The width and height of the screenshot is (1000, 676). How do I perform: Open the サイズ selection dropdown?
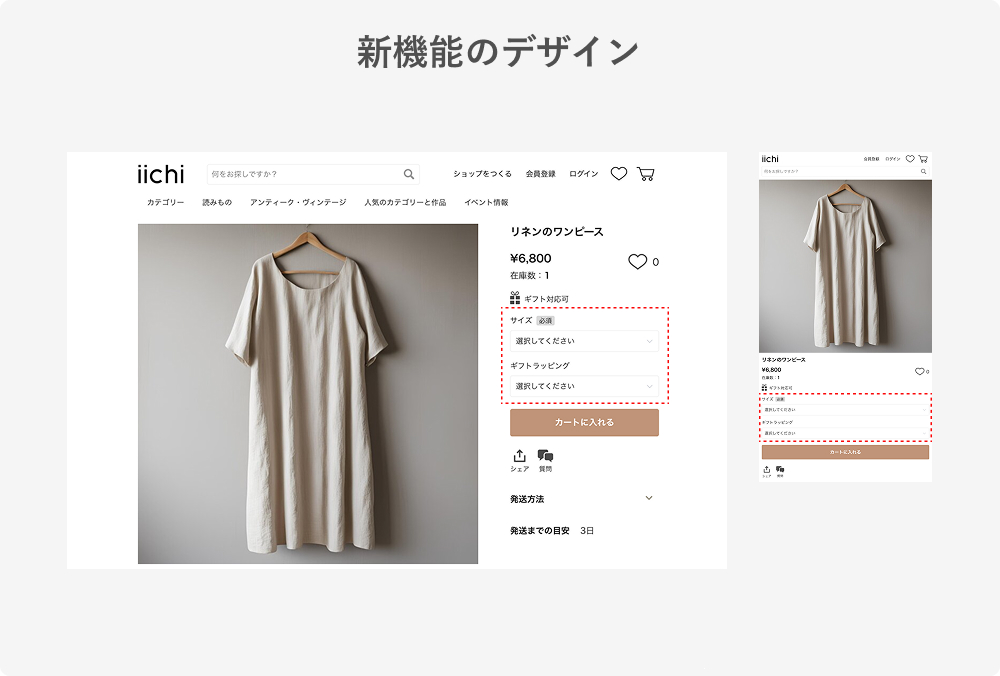click(x=584, y=340)
